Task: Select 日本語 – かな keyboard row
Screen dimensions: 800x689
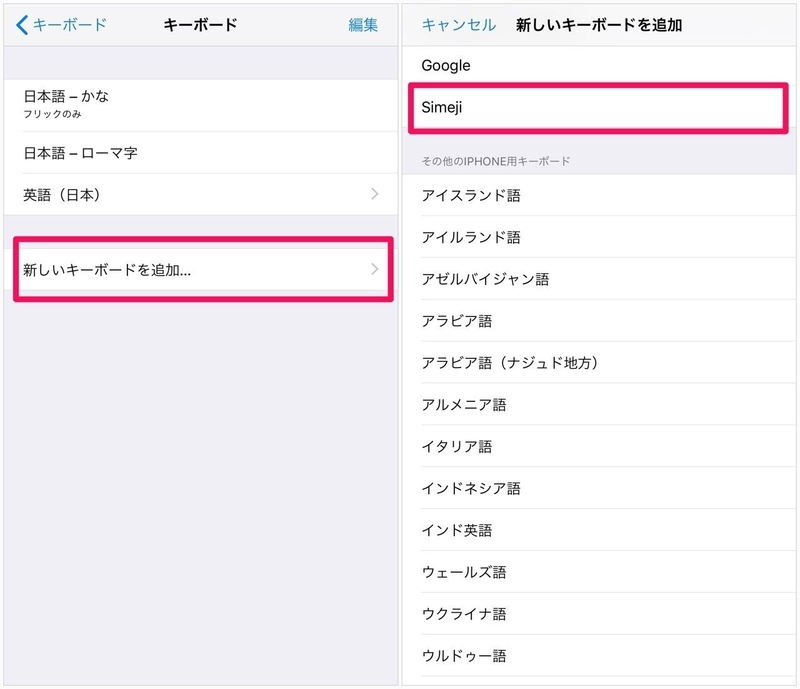Action: (x=201, y=105)
